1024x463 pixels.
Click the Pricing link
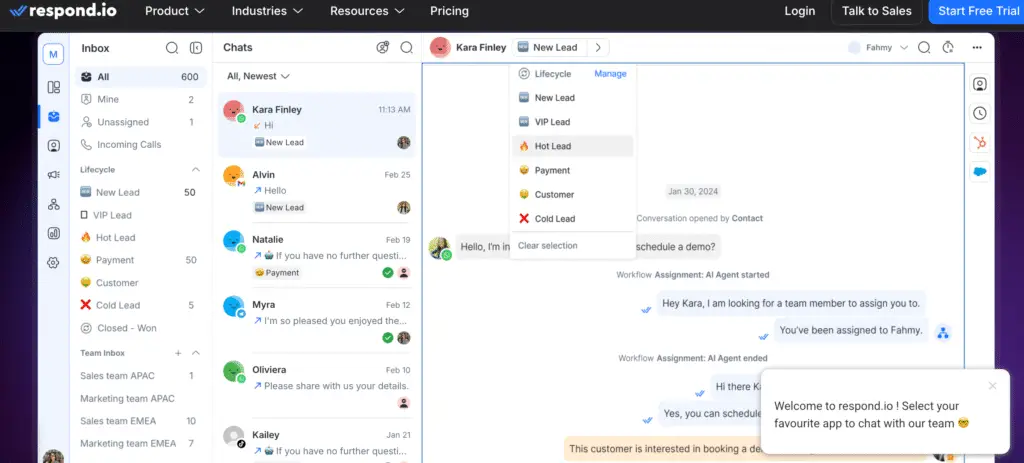coord(449,11)
